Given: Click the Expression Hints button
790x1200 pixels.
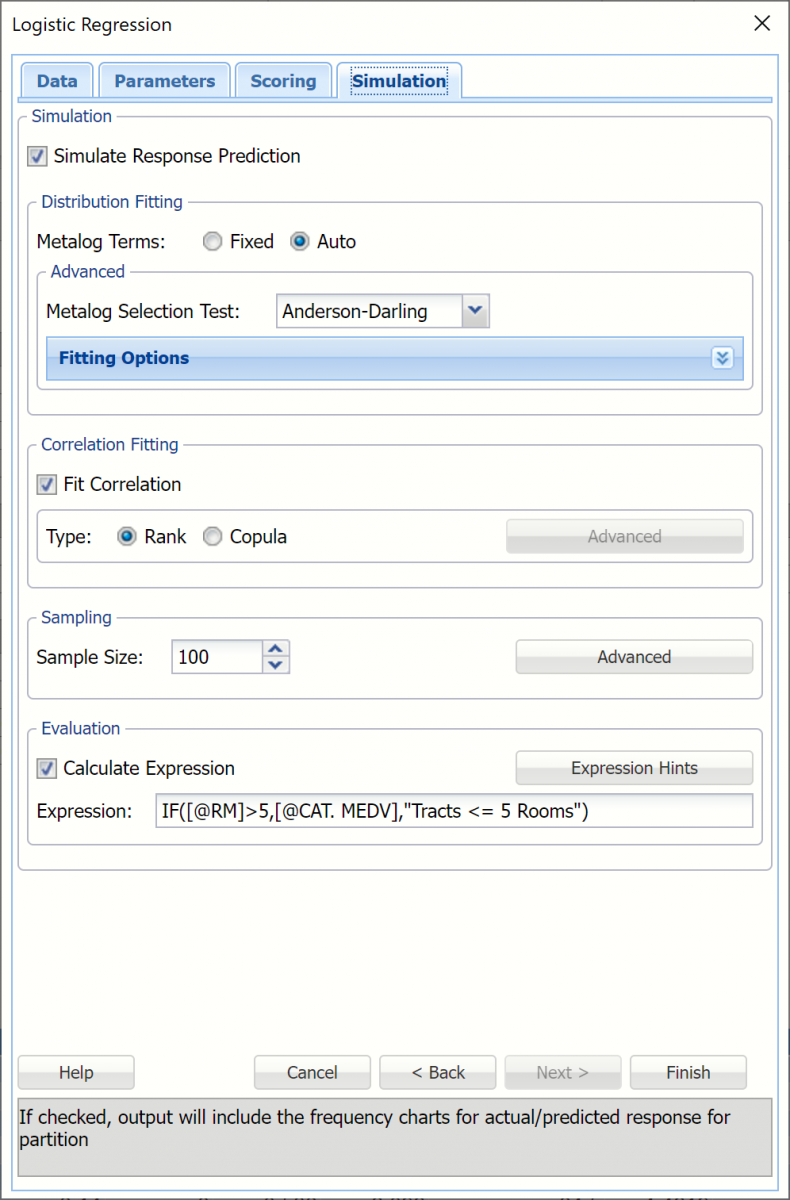Looking at the screenshot, I should click(634, 768).
